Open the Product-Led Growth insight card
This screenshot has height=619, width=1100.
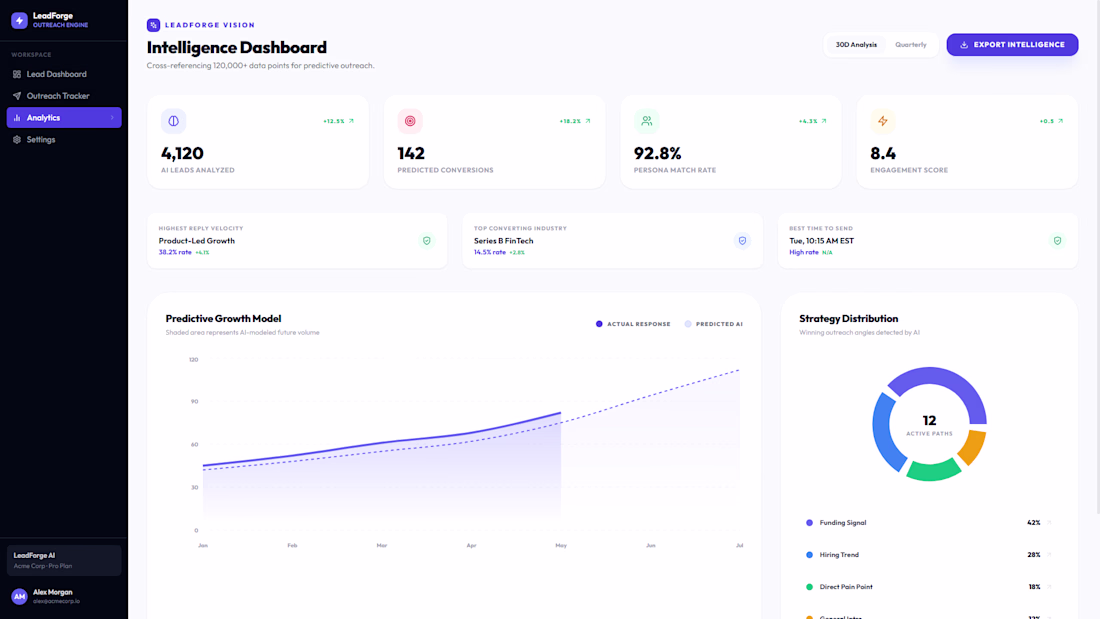pyautogui.click(x=297, y=241)
